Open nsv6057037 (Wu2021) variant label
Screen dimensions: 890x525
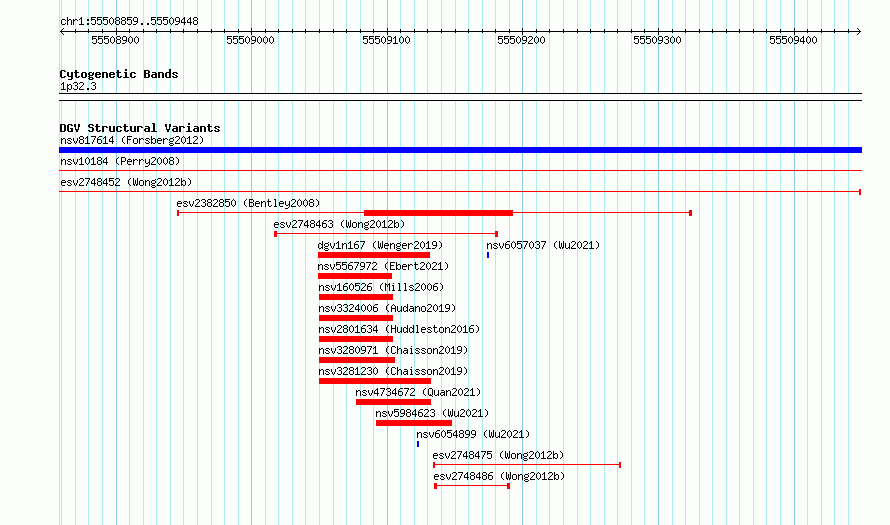click(543, 245)
